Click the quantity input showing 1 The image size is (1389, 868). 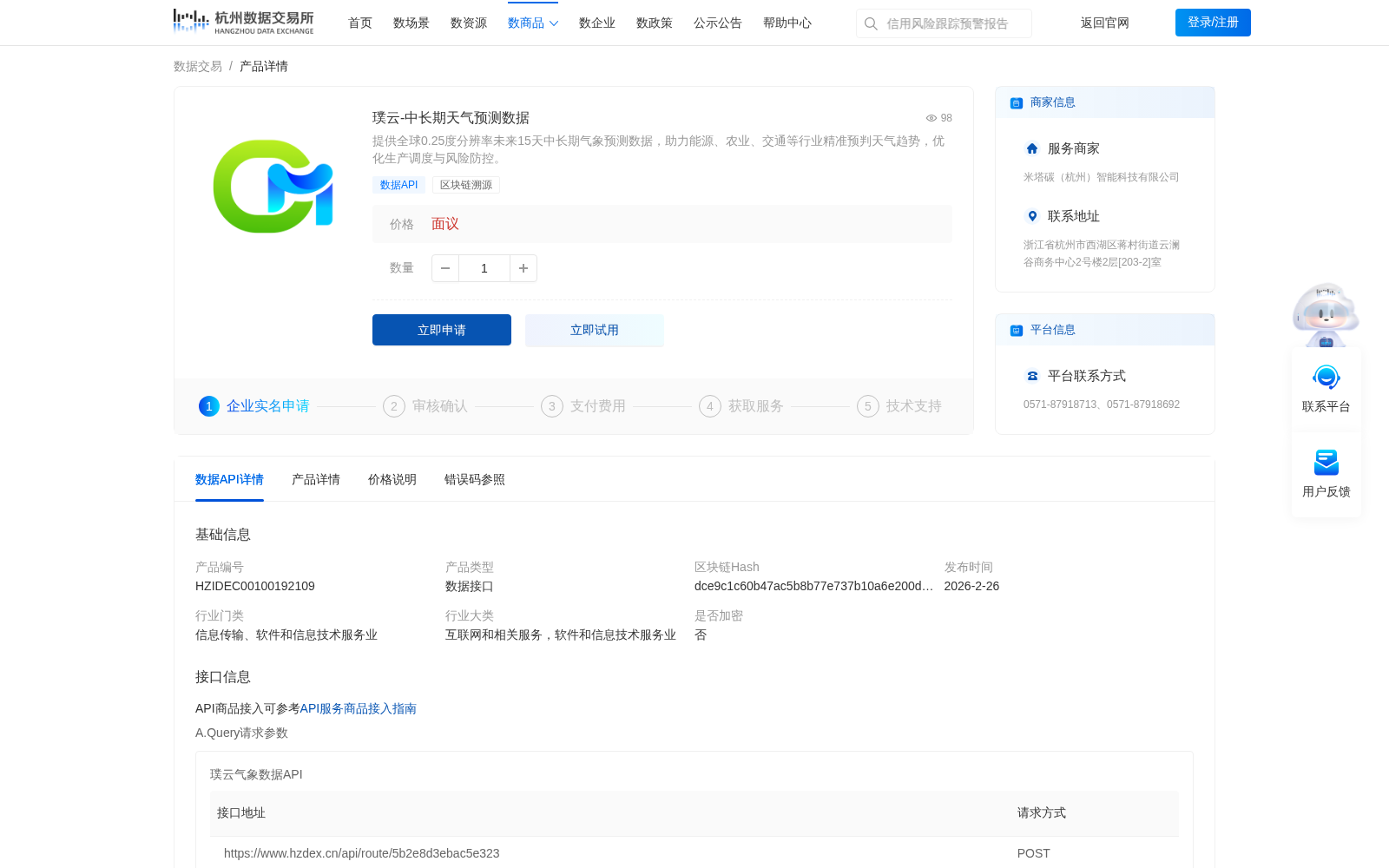click(x=484, y=268)
